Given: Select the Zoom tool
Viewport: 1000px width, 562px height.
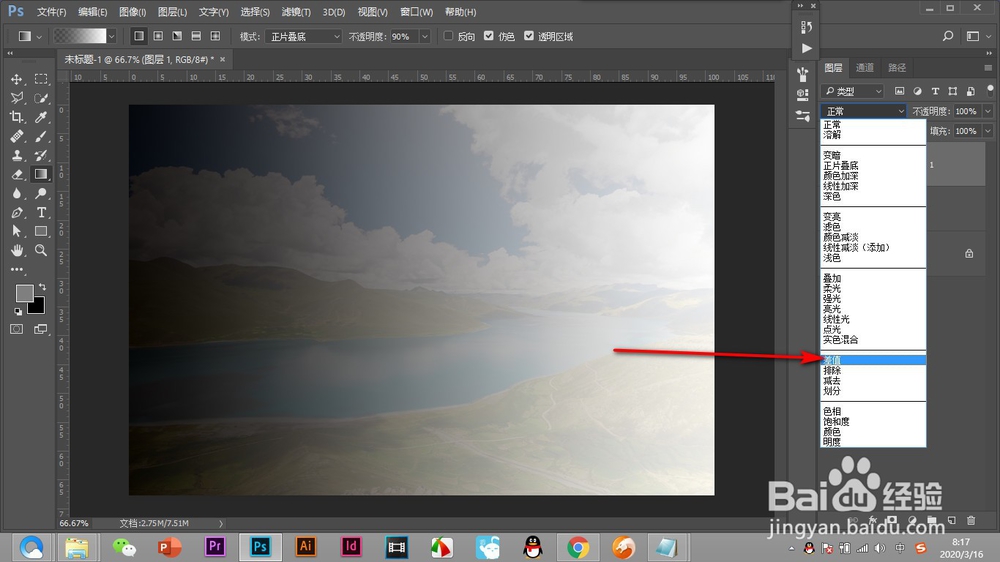Looking at the screenshot, I should click(x=41, y=250).
